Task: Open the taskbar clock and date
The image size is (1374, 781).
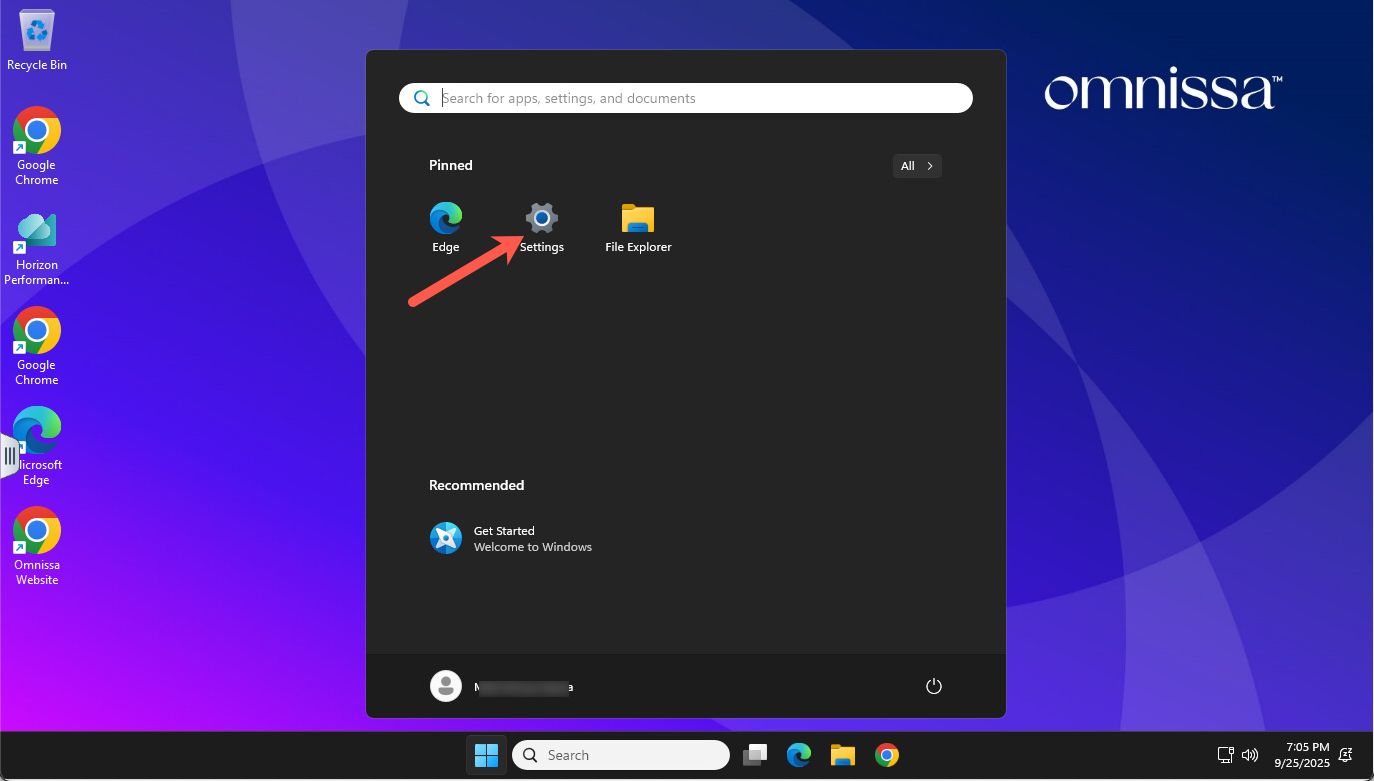Action: click(1300, 755)
